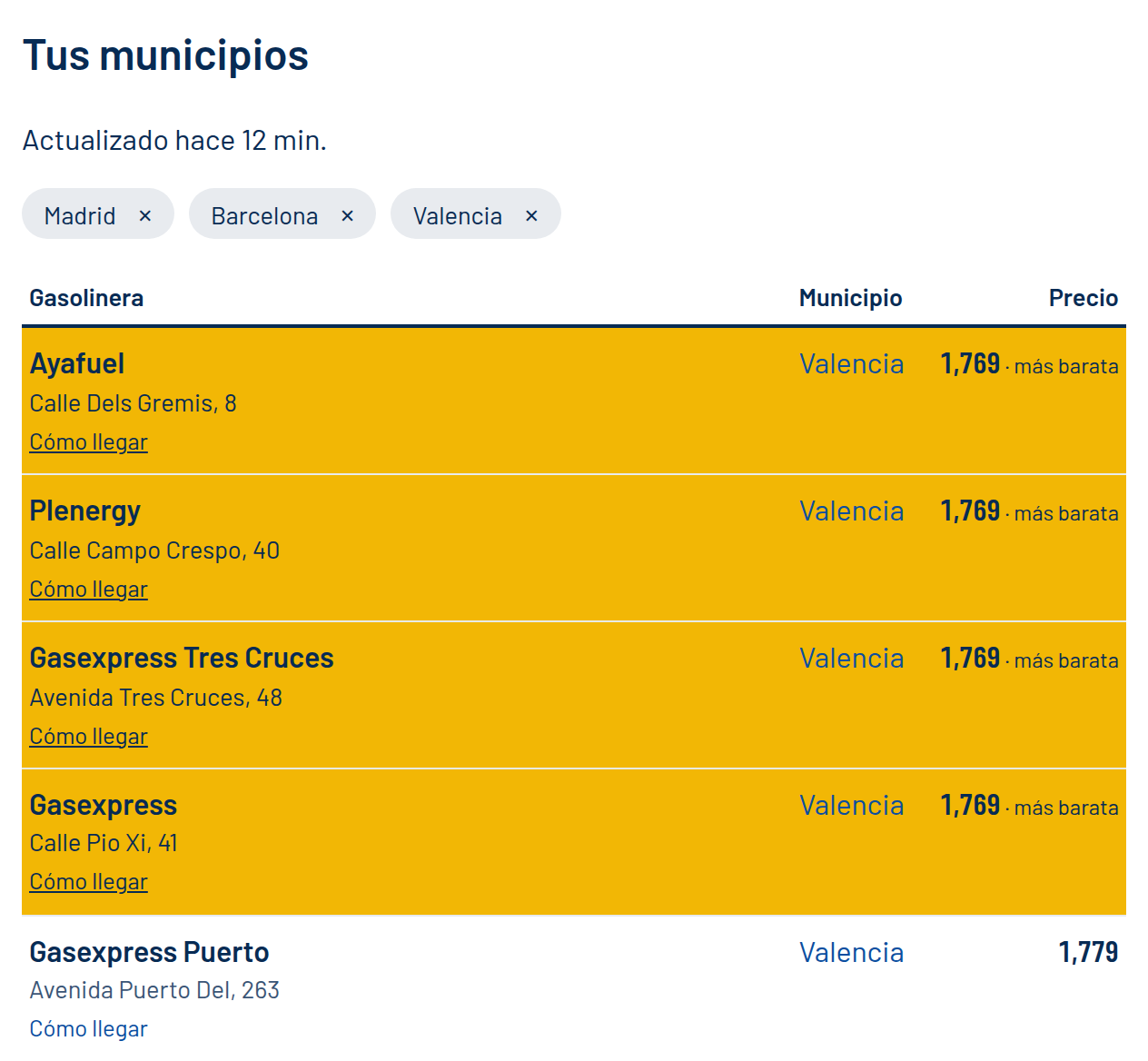Click address 'Avenida Puerto Del, 263'
The image size is (1148, 1061).
154,990
